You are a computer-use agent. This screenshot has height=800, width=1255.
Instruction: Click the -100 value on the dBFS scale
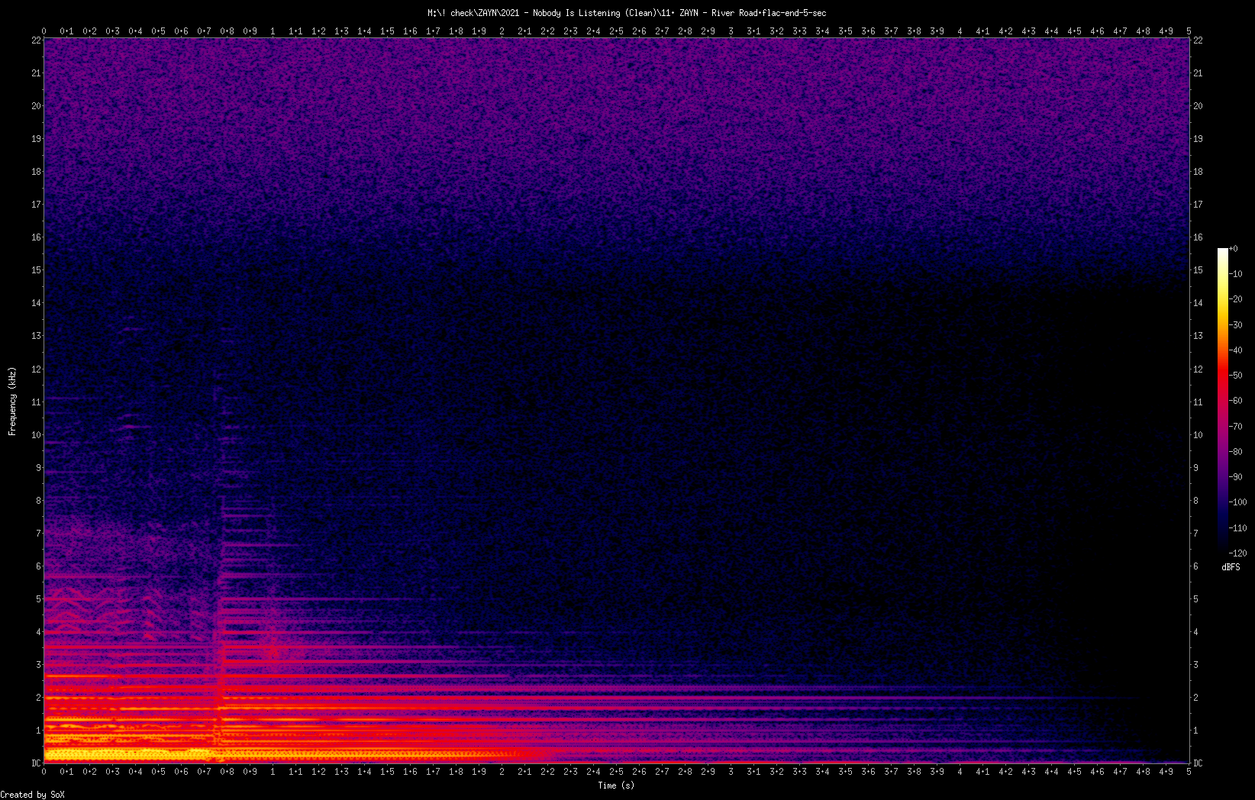coord(1240,502)
